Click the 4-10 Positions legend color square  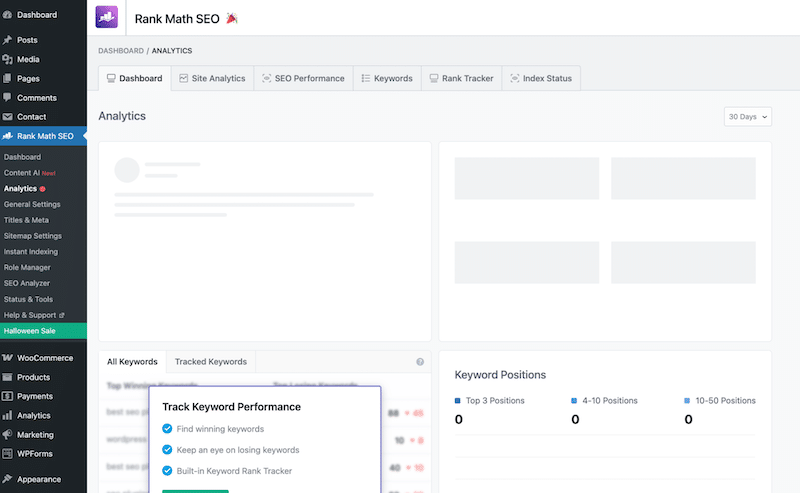point(574,401)
